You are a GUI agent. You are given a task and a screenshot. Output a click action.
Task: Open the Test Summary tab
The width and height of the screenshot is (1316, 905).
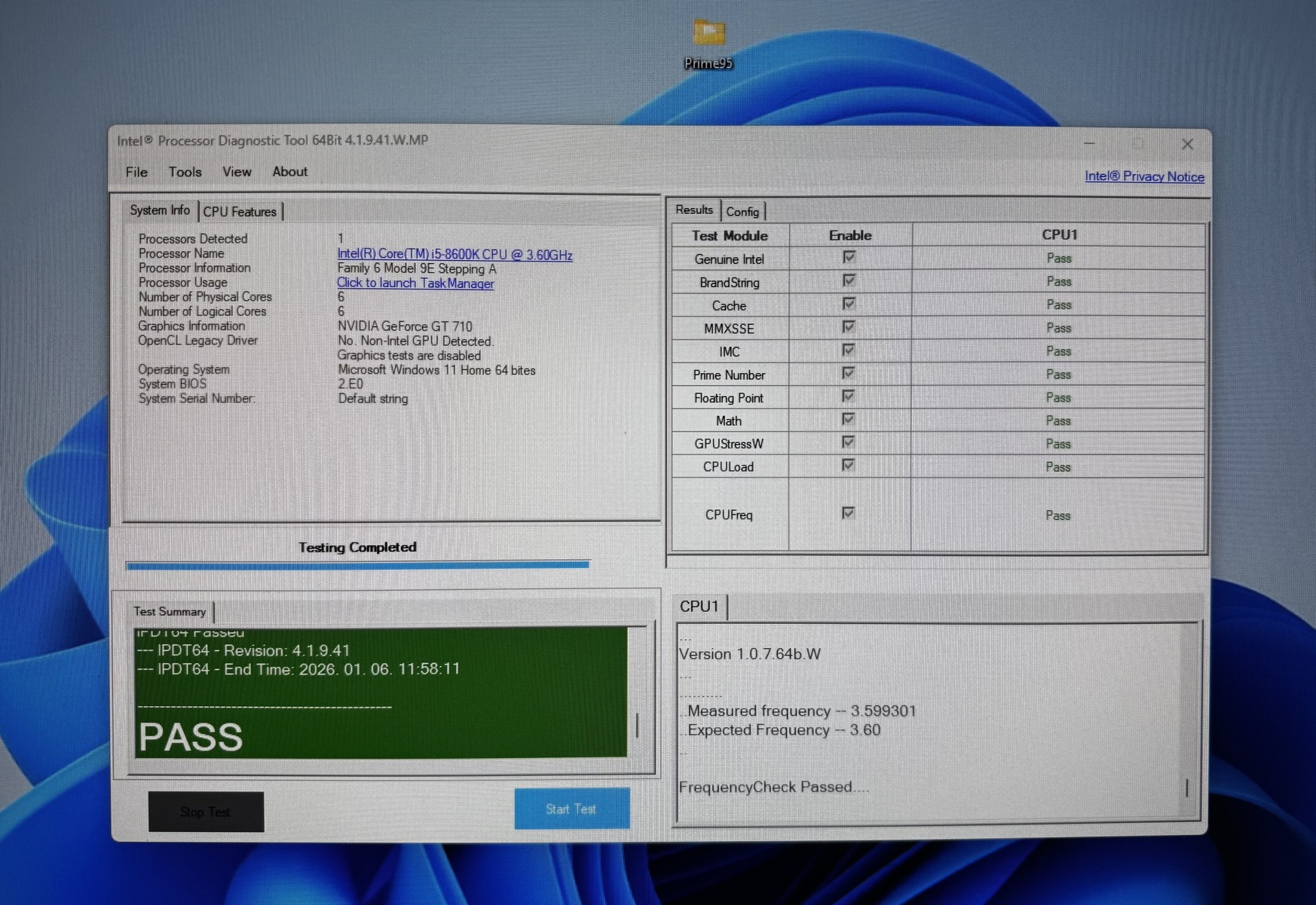(x=170, y=611)
